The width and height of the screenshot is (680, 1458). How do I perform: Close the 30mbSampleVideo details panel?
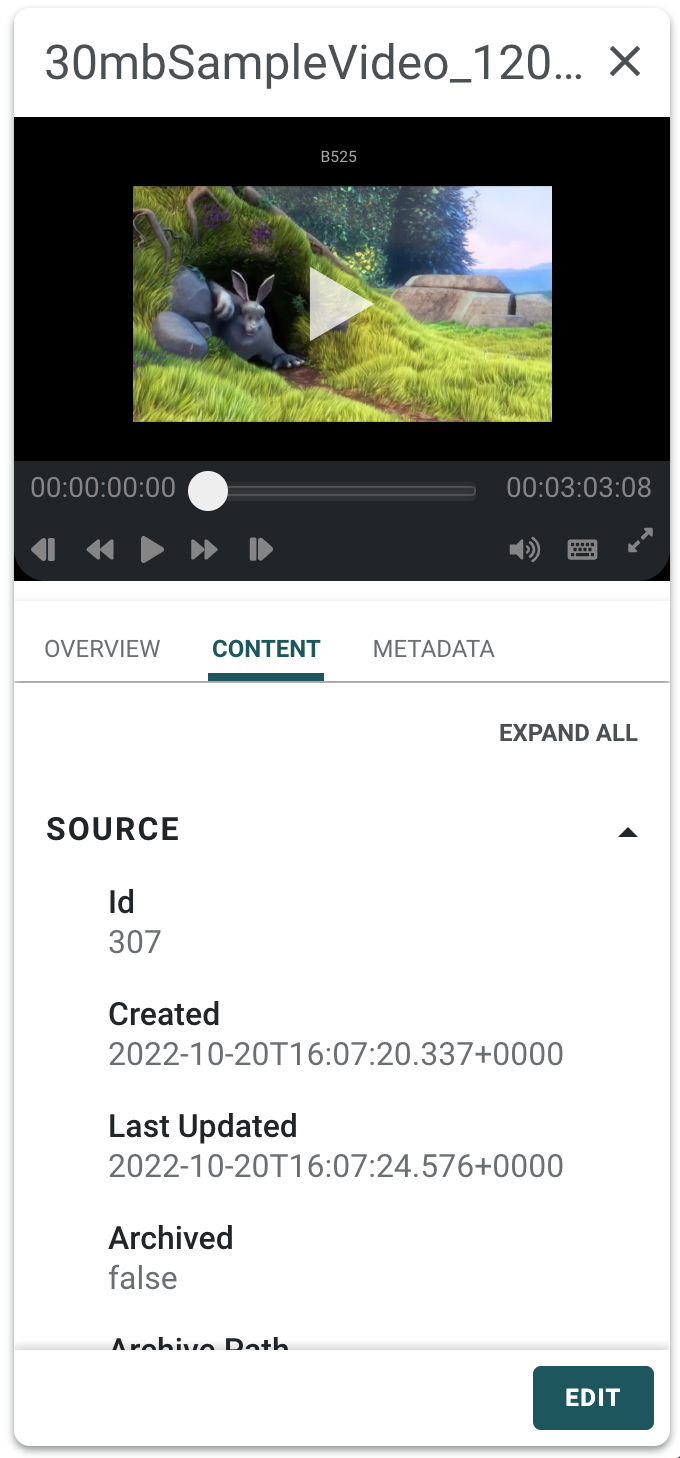pos(625,62)
